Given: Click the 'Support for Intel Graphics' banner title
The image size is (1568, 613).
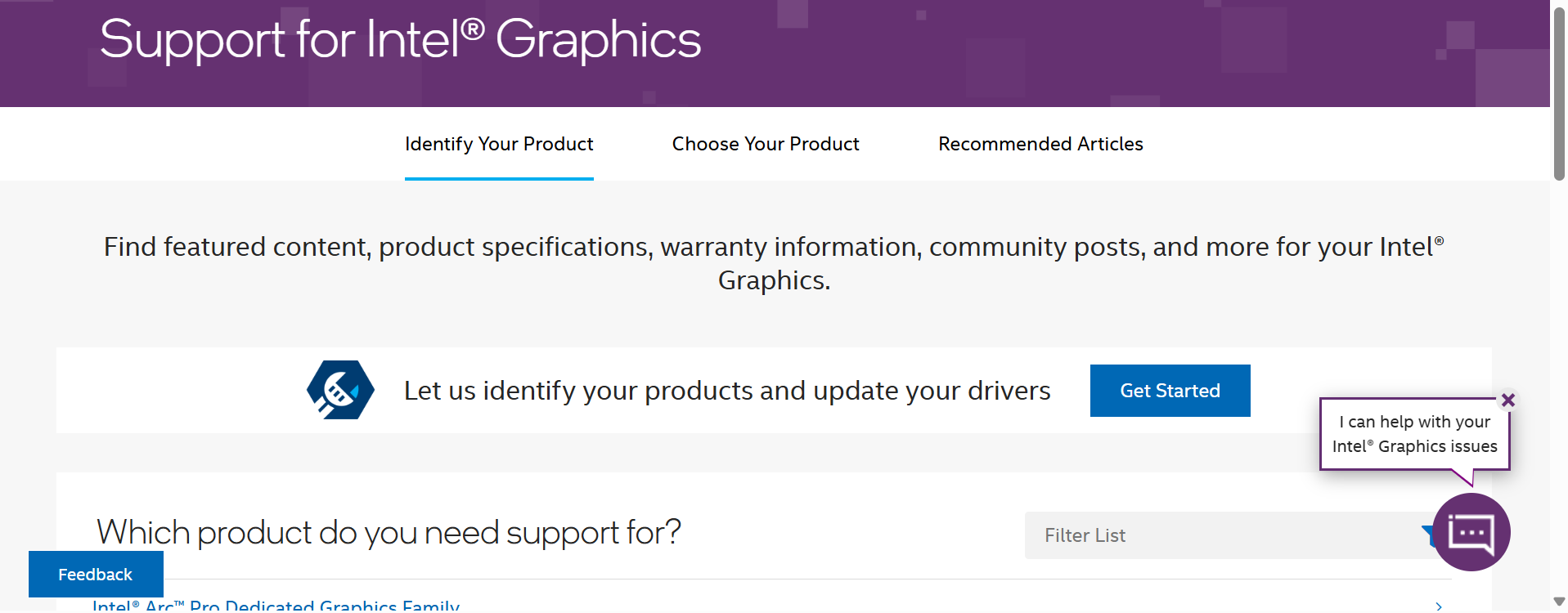Looking at the screenshot, I should tap(400, 39).
